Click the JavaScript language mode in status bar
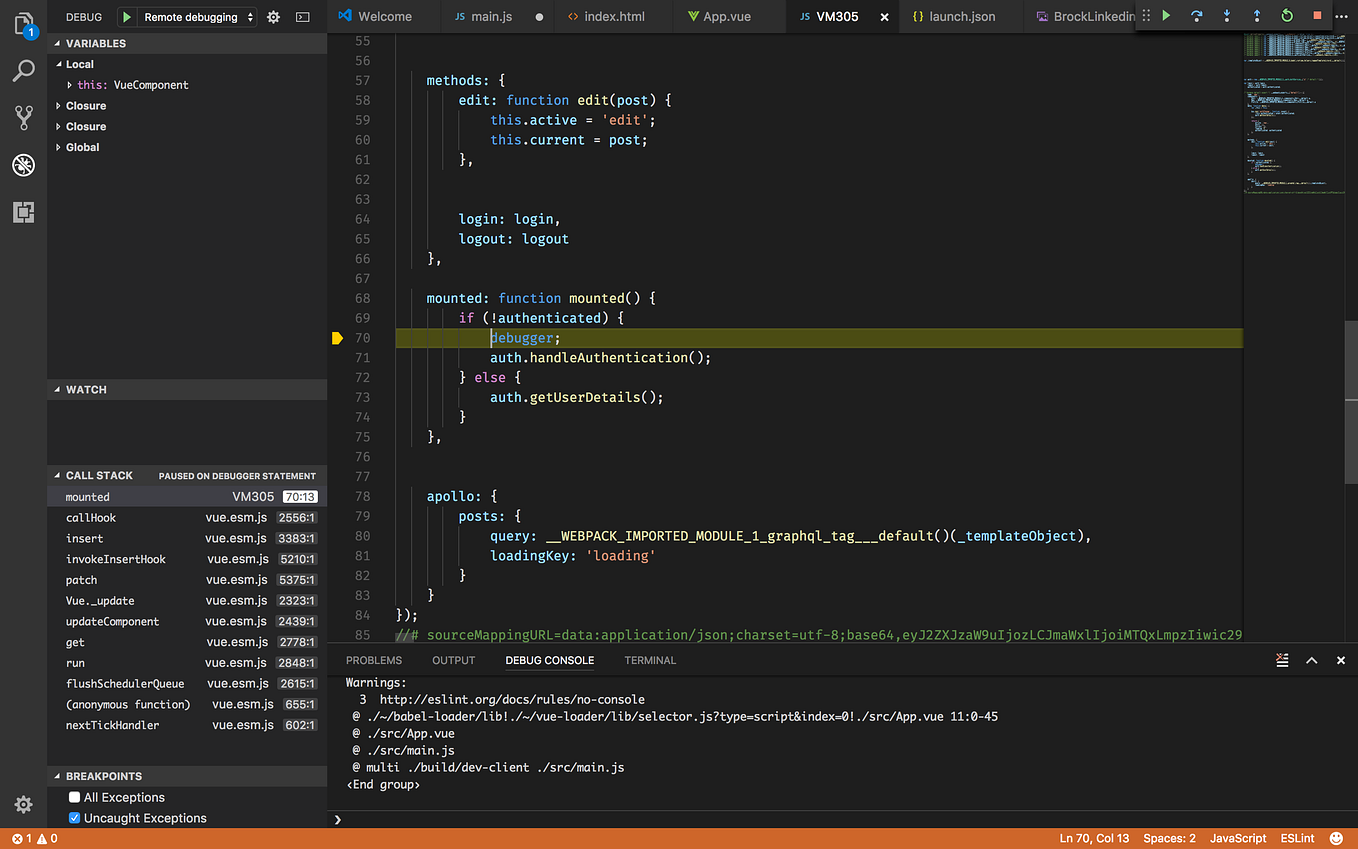 pos(1238,838)
